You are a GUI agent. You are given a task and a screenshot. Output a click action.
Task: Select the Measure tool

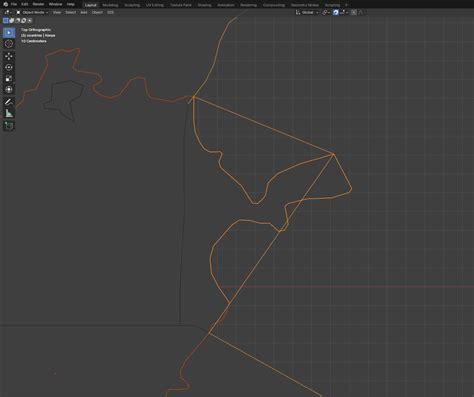coord(9,113)
